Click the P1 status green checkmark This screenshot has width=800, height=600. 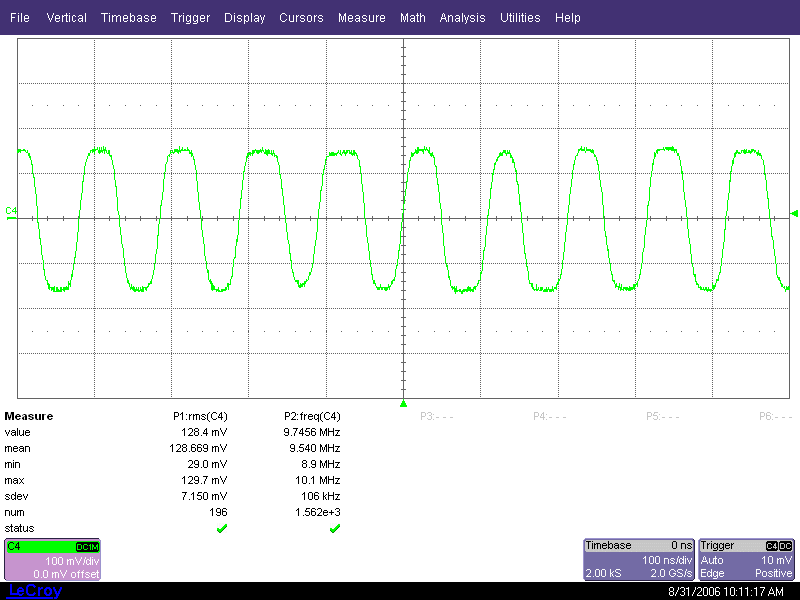222,529
